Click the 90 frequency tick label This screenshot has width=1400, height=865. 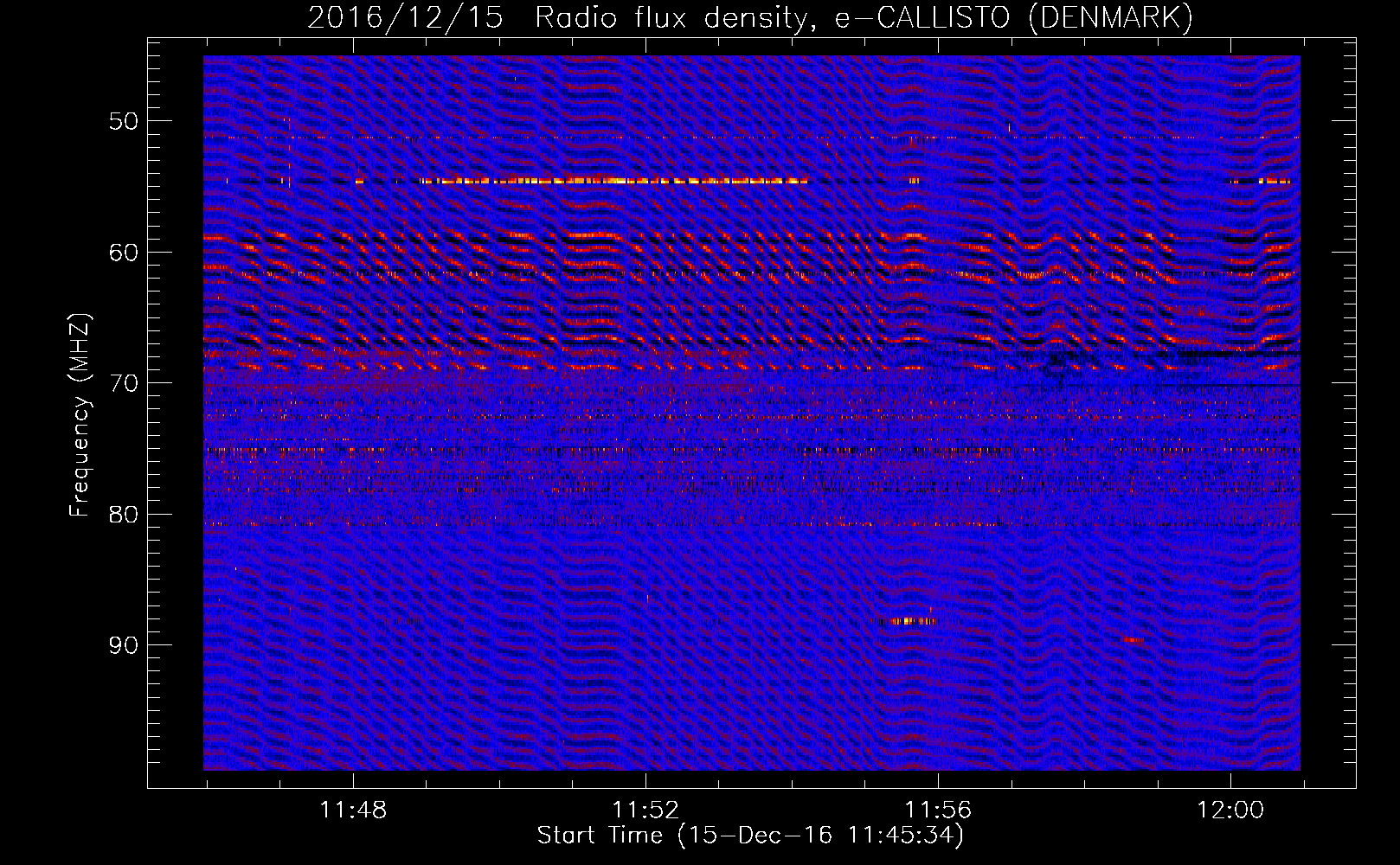click(x=124, y=646)
